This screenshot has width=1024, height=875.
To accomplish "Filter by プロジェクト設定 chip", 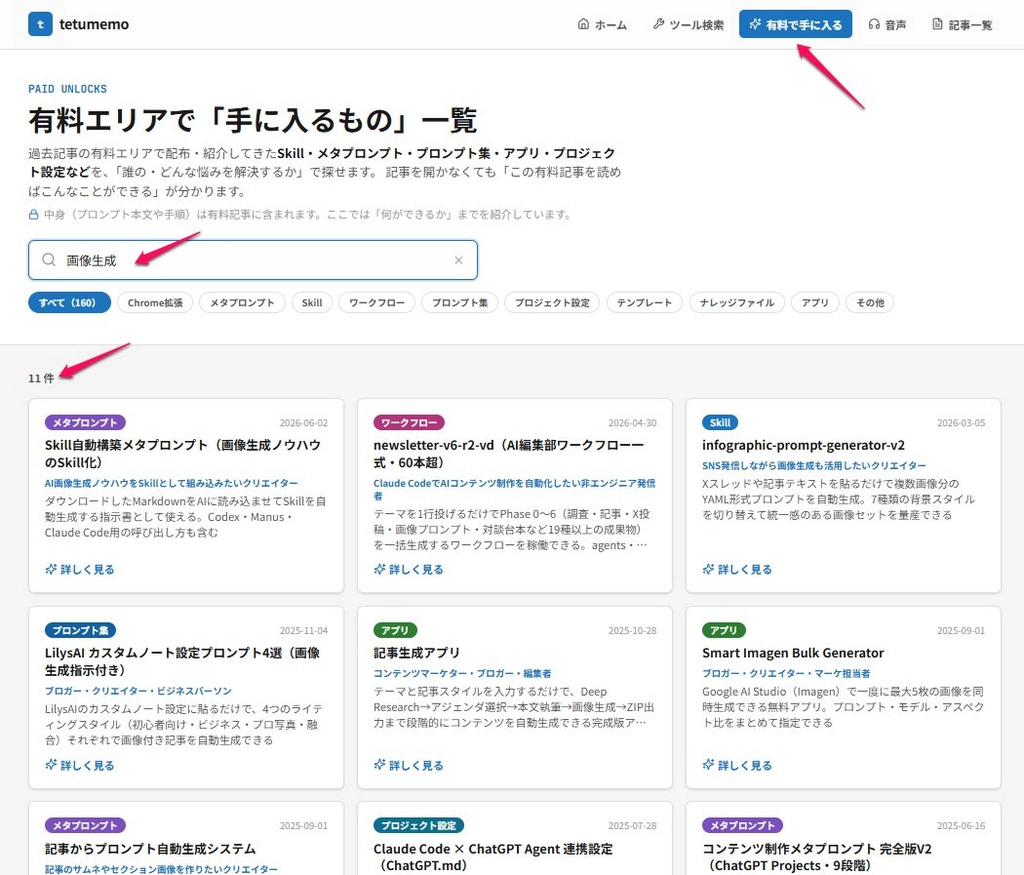I will coord(552,302).
